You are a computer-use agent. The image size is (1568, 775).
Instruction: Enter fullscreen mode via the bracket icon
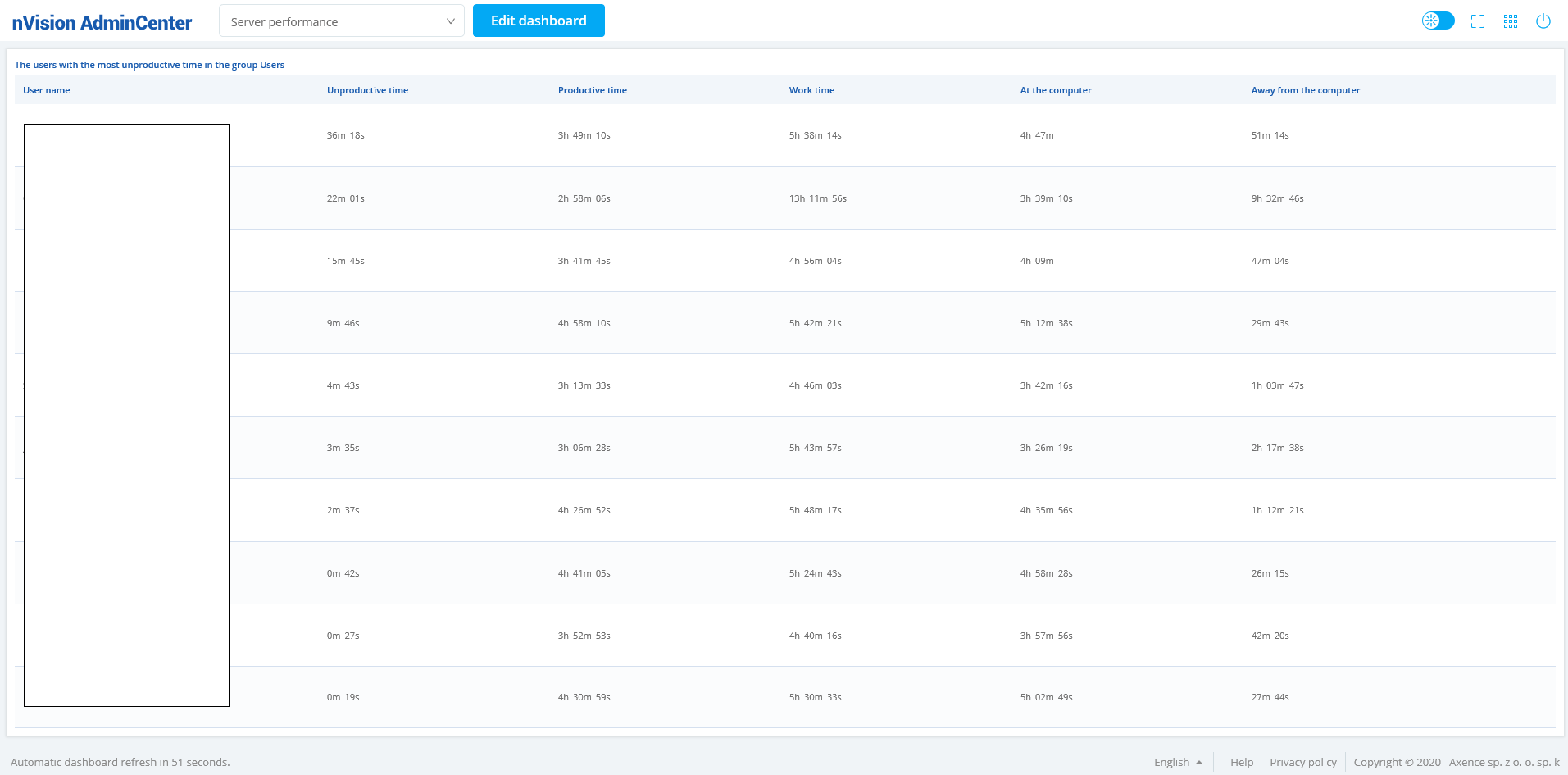coord(1478,21)
